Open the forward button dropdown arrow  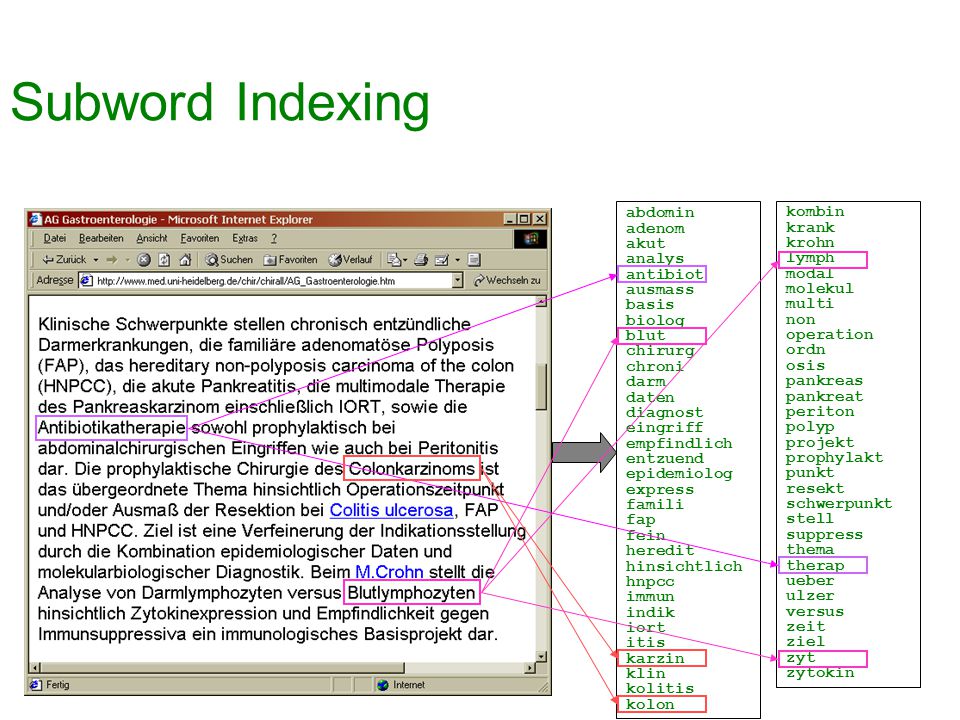127,260
